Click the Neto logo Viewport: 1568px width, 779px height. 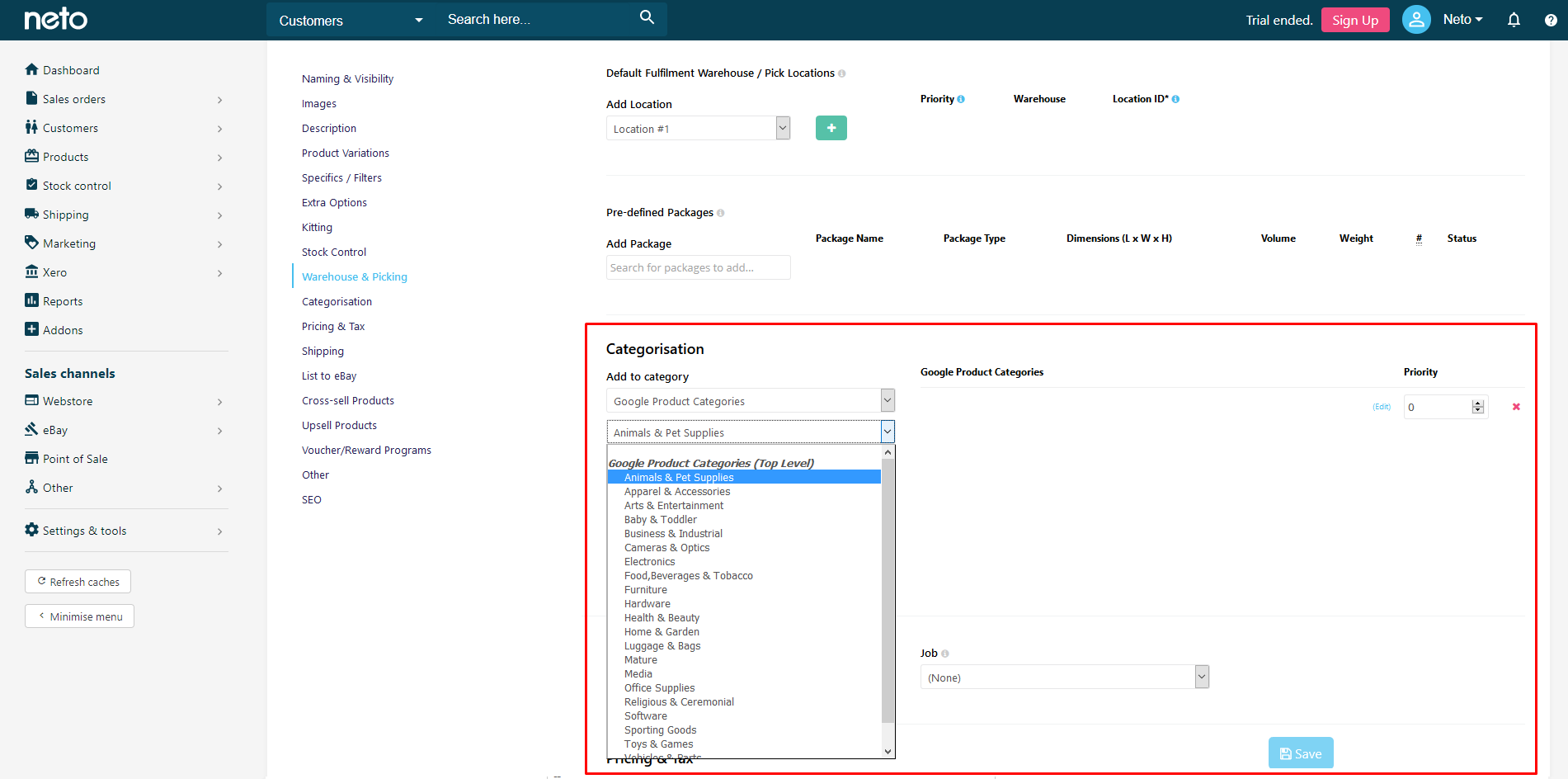pyautogui.click(x=55, y=19)
